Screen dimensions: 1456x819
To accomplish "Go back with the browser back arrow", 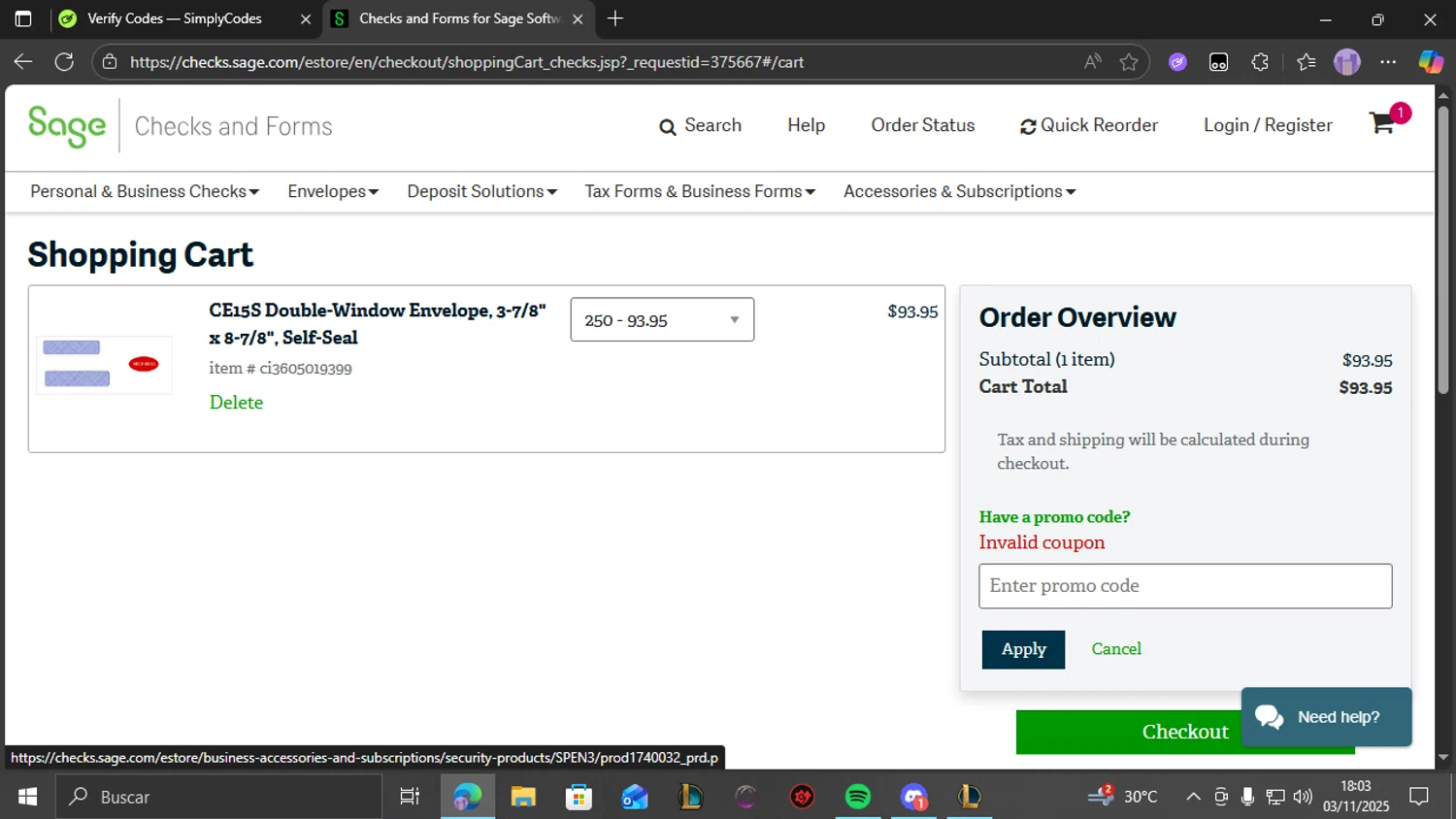I will pyautogui.click(x=23, y=62).
